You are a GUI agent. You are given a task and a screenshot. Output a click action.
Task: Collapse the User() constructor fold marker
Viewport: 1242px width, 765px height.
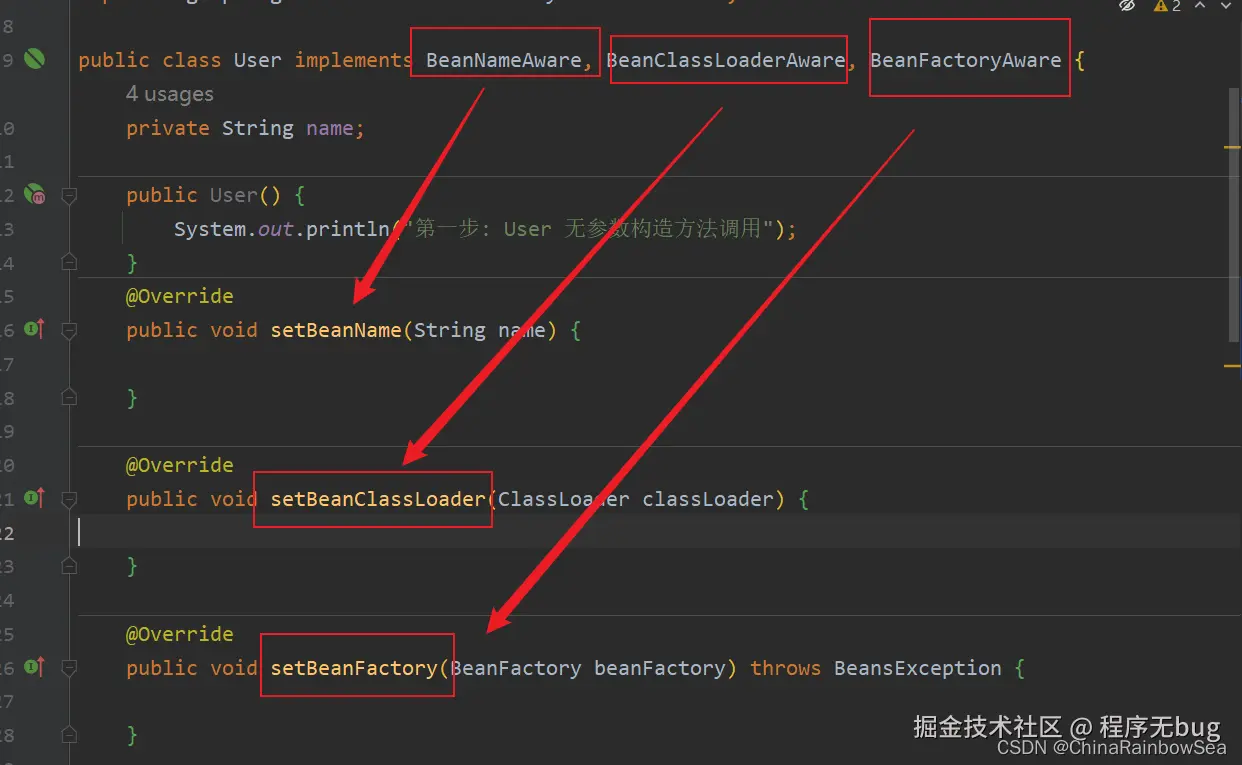pyautogui.click(x=69, y=195)
